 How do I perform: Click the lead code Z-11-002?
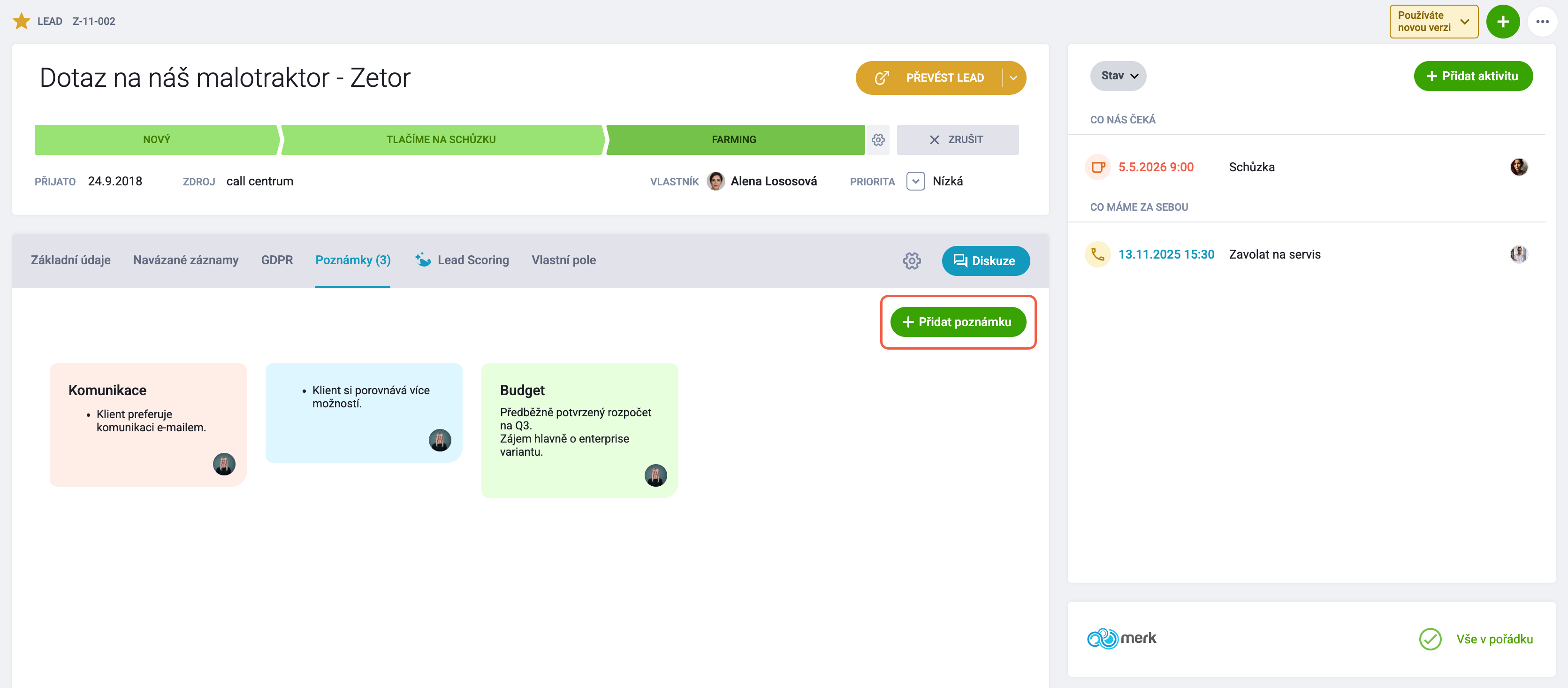click(x=94, y=21)
